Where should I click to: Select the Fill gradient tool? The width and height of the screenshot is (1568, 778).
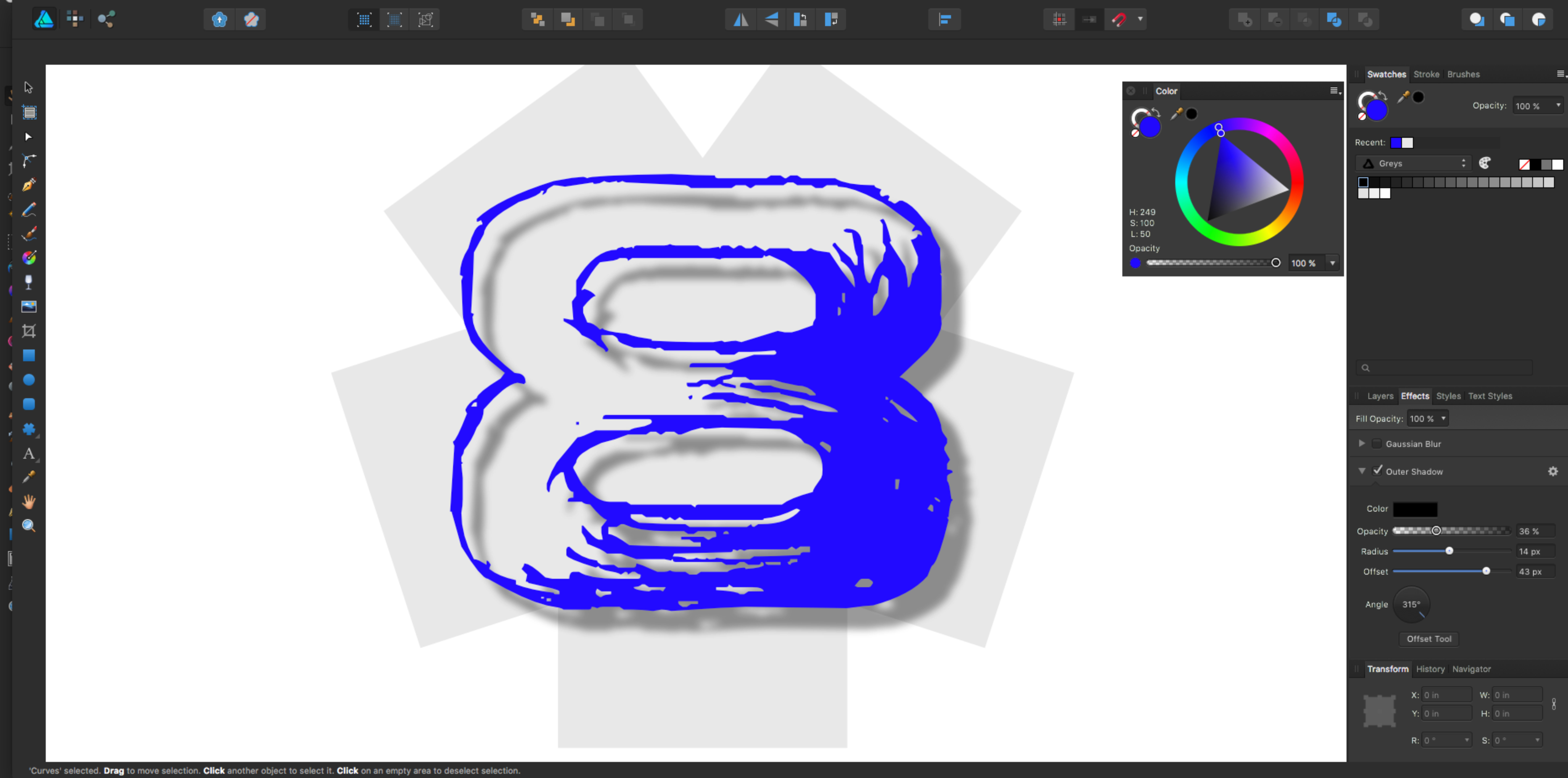pyautogui.click(x=29, y=258)
